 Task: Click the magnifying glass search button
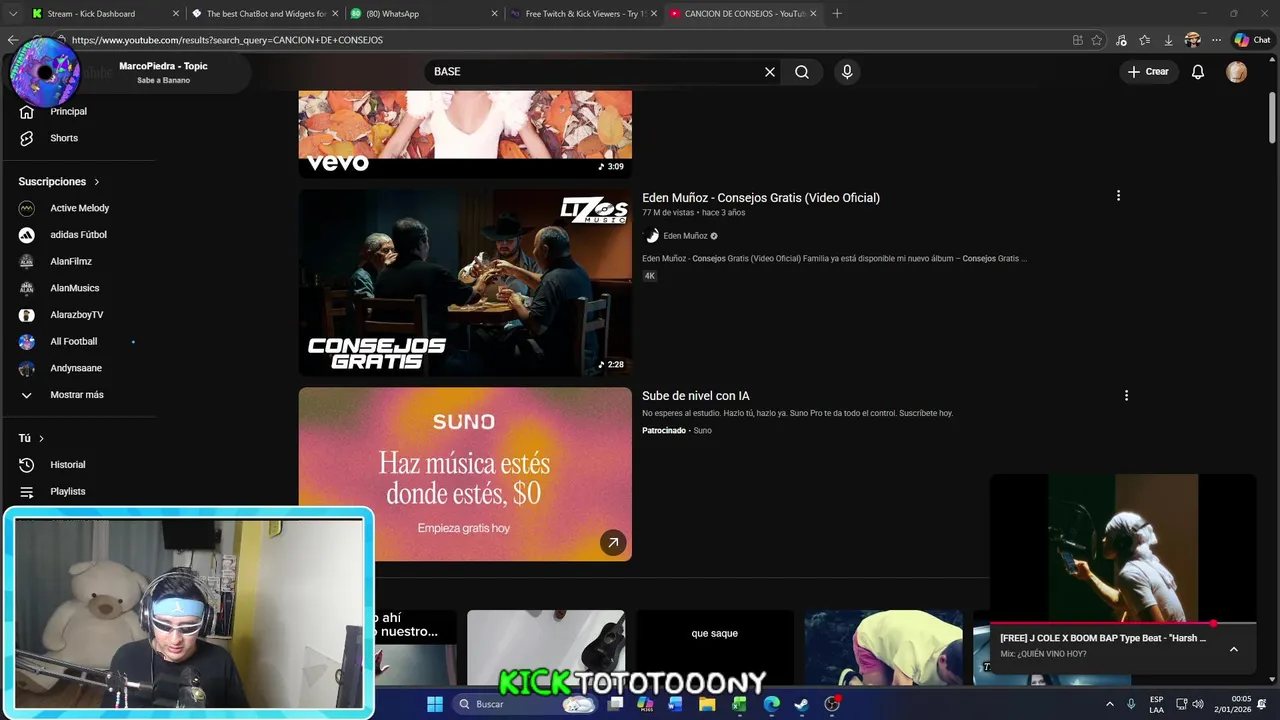[x=802, y=72]
